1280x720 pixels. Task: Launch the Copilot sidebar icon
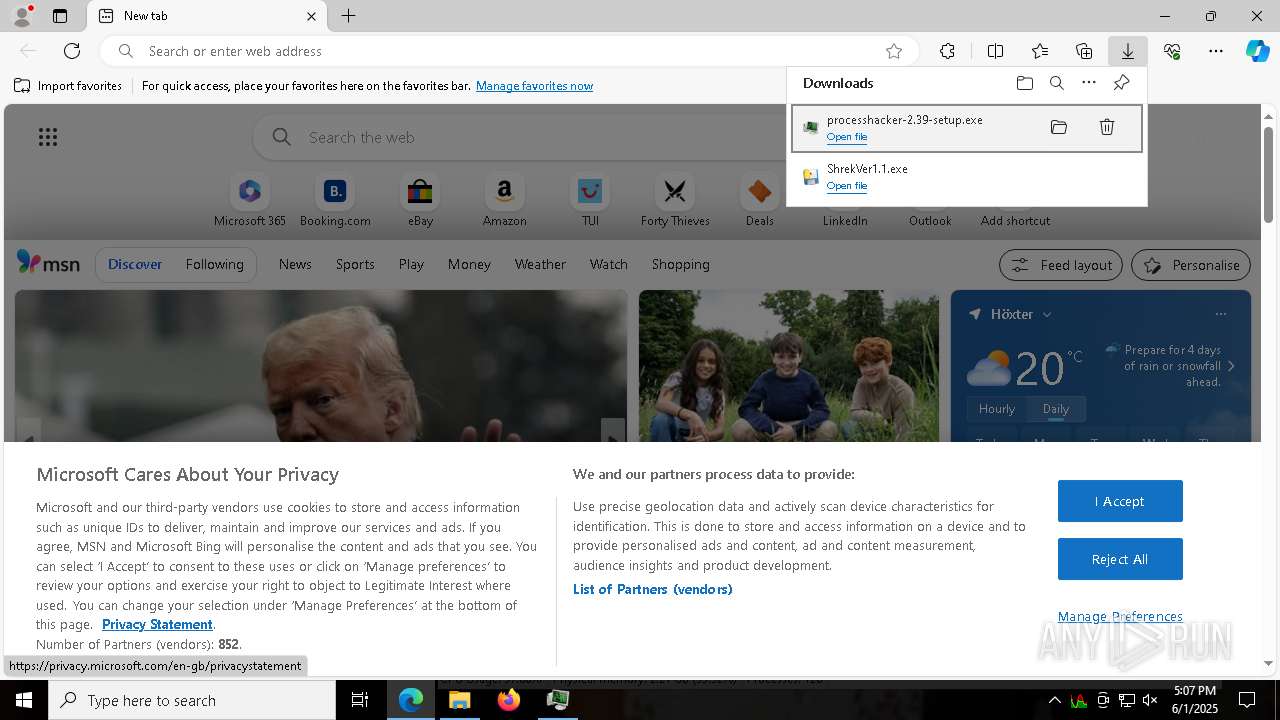pos(1257,51)
